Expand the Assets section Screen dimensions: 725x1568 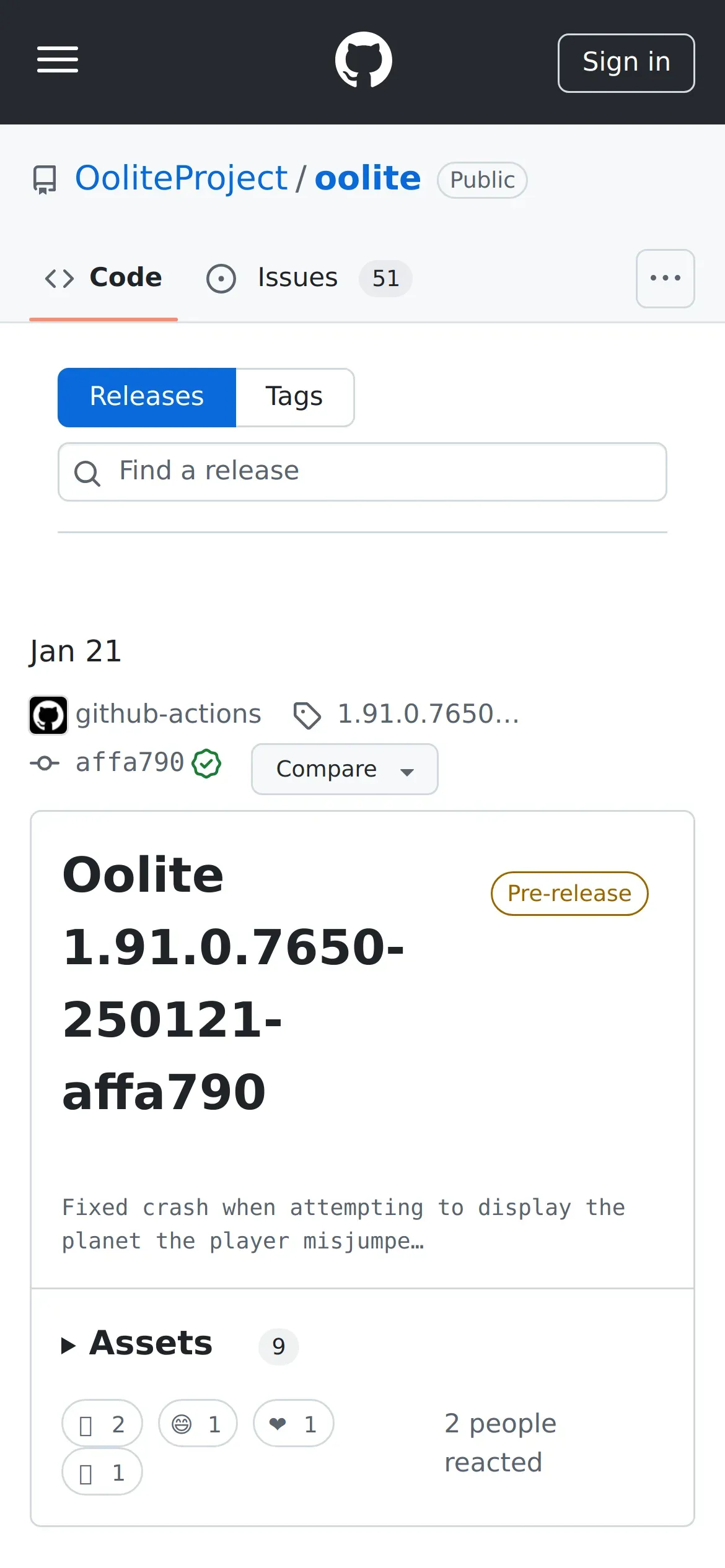tap(138, 1344)
